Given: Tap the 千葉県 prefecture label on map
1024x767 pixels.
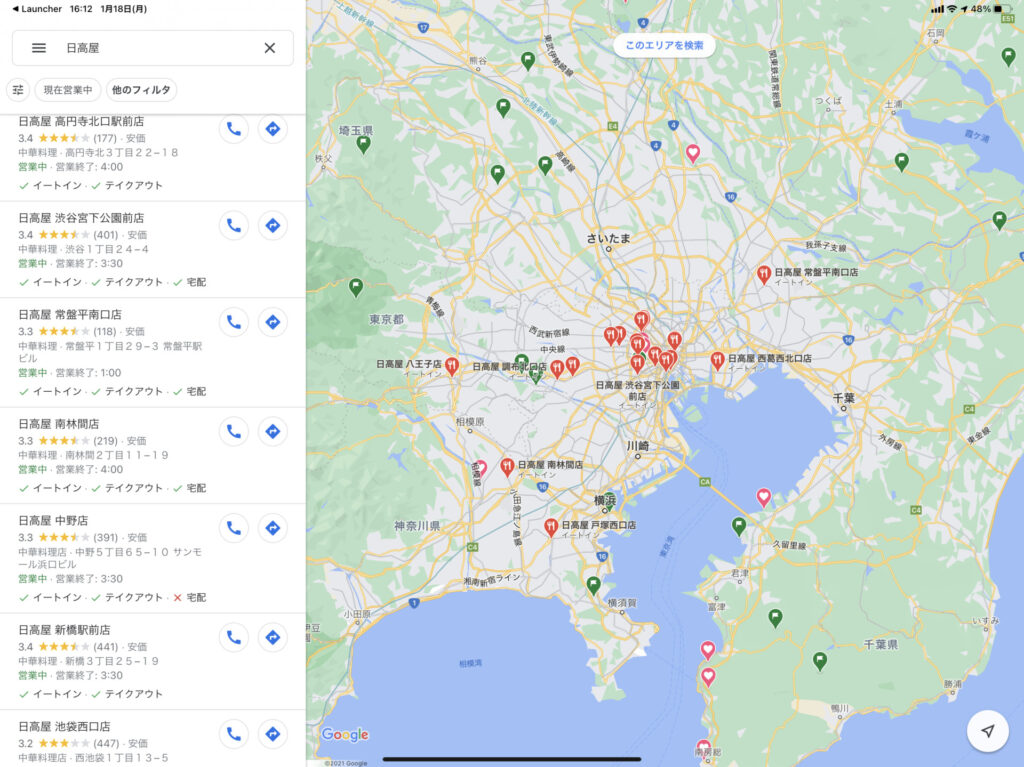Looking at the screenshot, I should (880, 645).
